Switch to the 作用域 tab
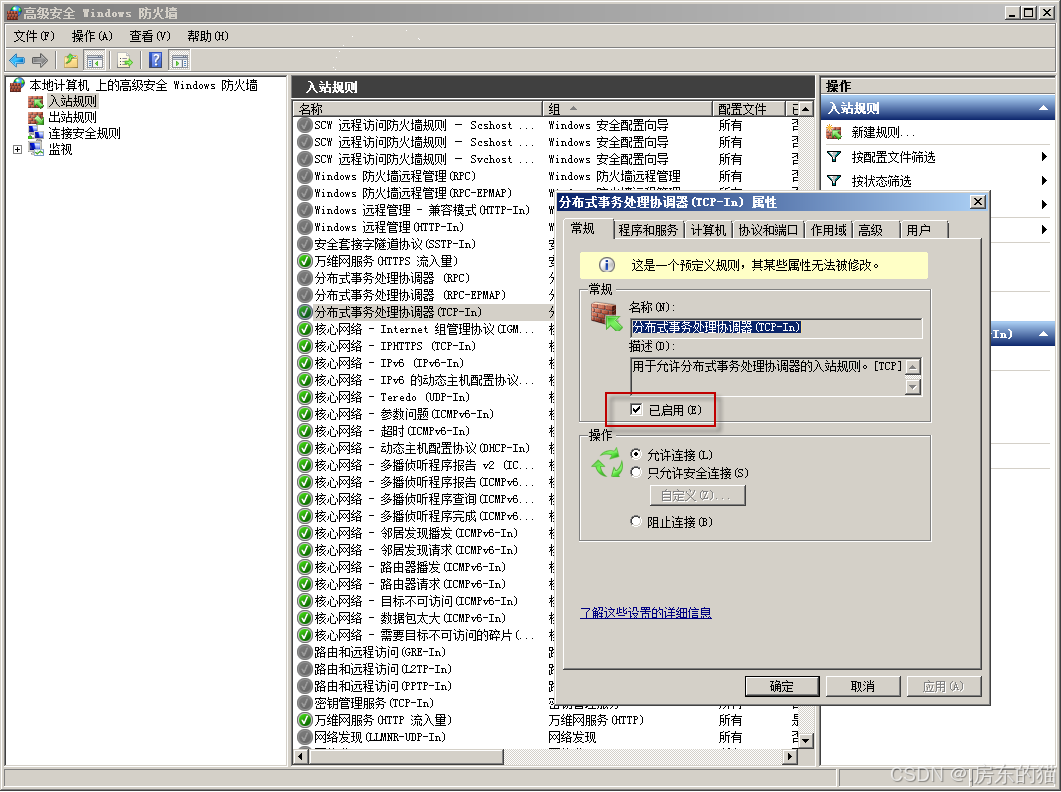This screenshot has height=792, width=1061. tap(829, 230)
